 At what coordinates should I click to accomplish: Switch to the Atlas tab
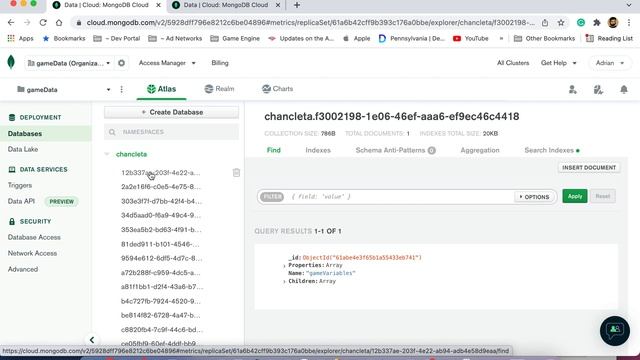(x=162, y=89)
